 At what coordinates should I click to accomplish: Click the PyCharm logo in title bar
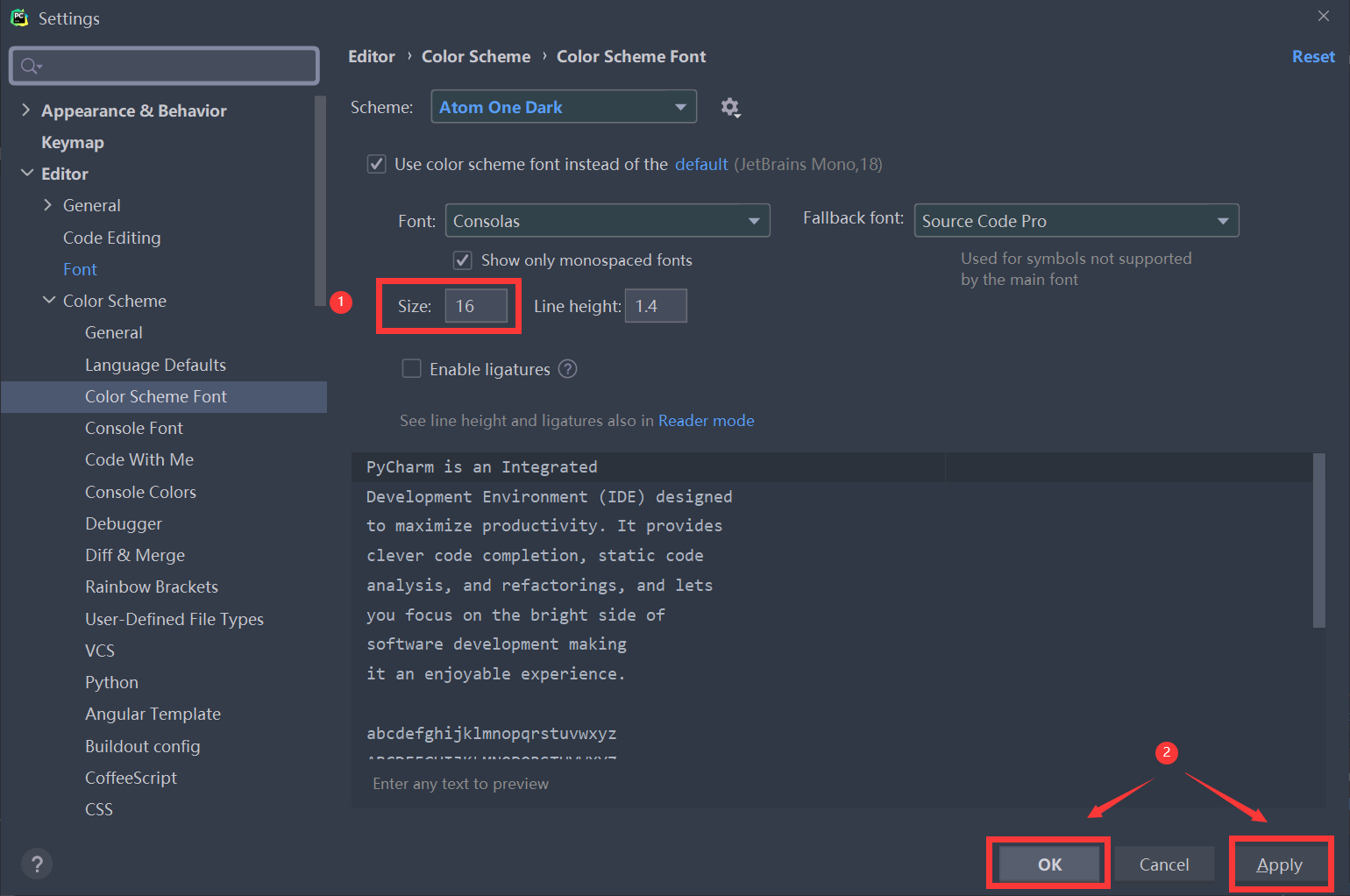pos(19,18)
